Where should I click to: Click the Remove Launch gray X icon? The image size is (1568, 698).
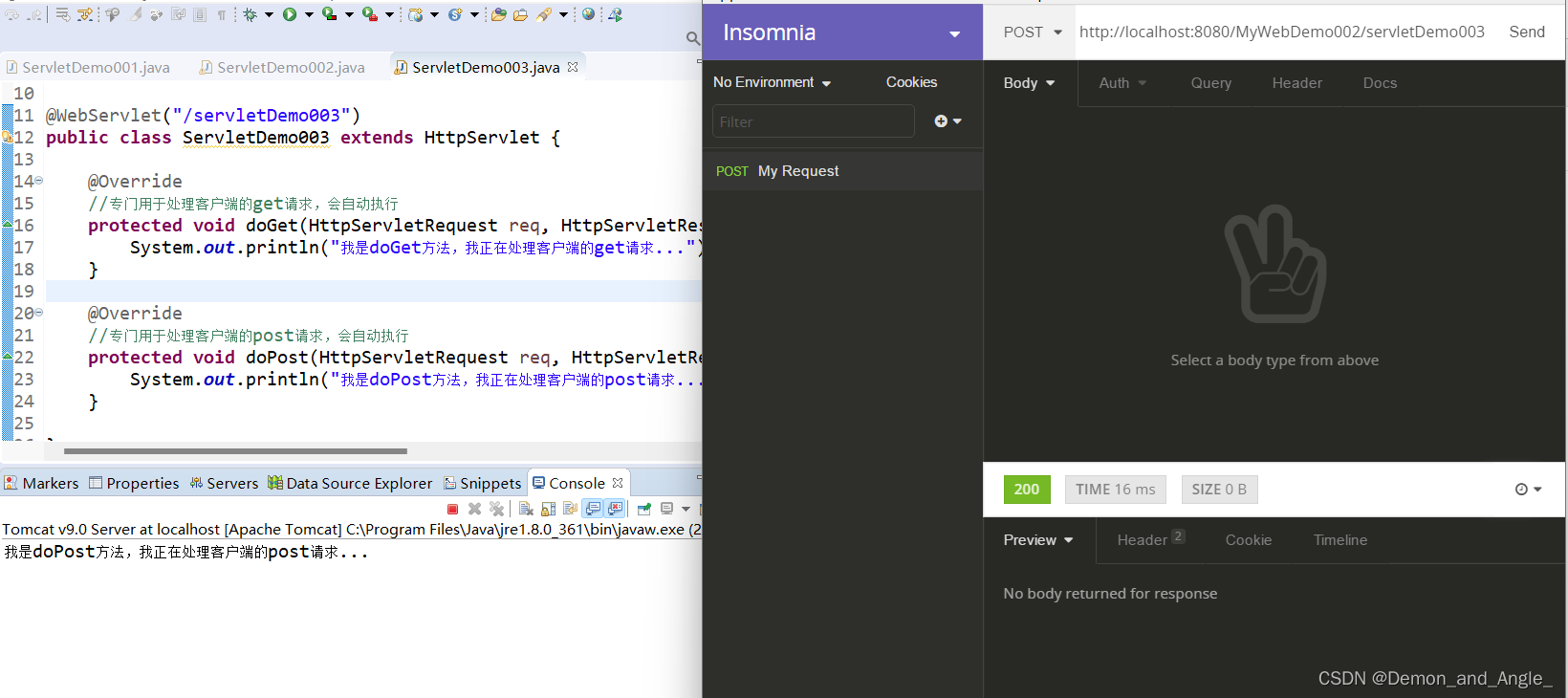[x=474, y=510]
